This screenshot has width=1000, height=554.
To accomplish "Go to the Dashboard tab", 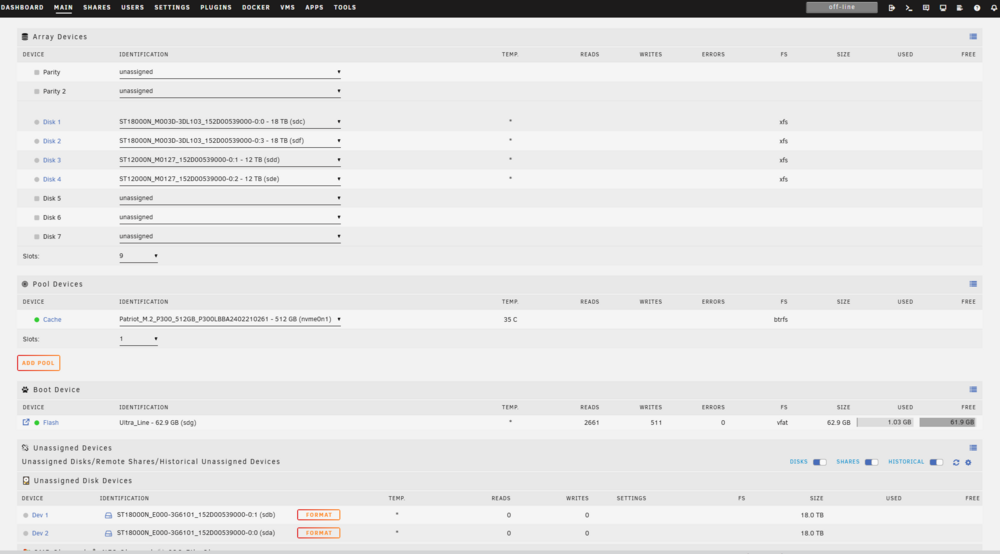I will point(22,8).
